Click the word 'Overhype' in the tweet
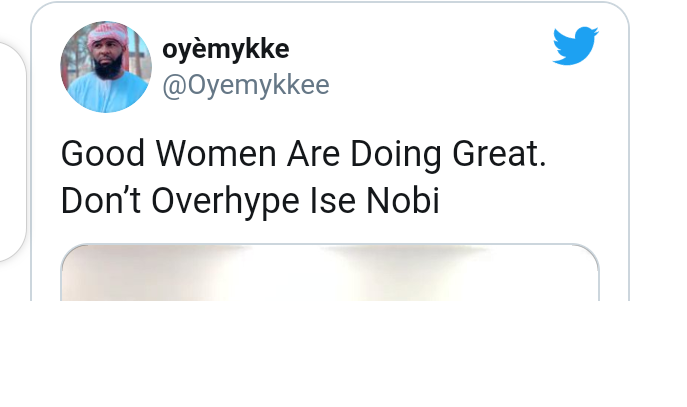The height and width of the screenshot is (407, 687). [x=226, y=202]
